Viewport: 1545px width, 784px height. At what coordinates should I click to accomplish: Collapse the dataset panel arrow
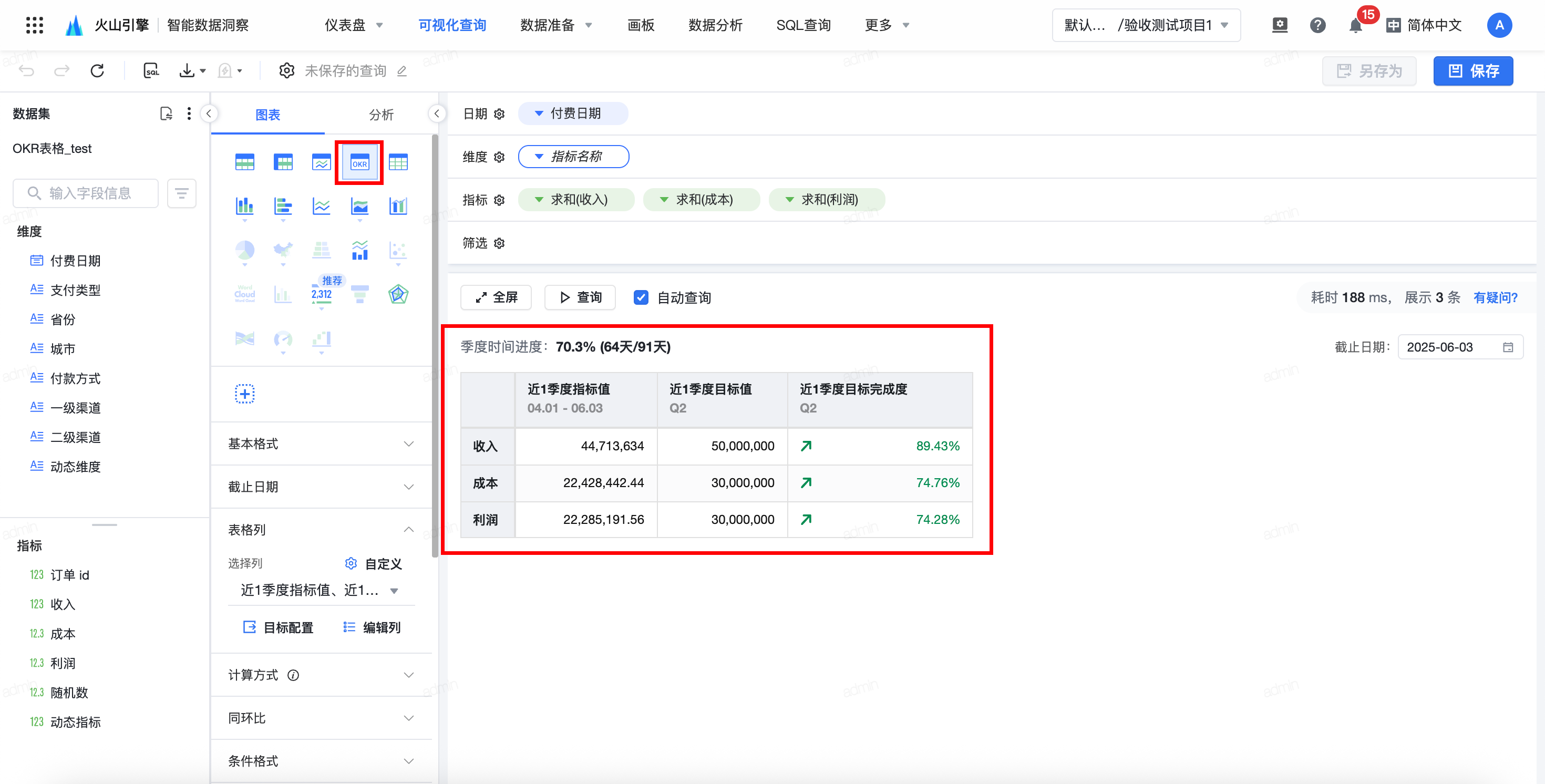(209, 114)
